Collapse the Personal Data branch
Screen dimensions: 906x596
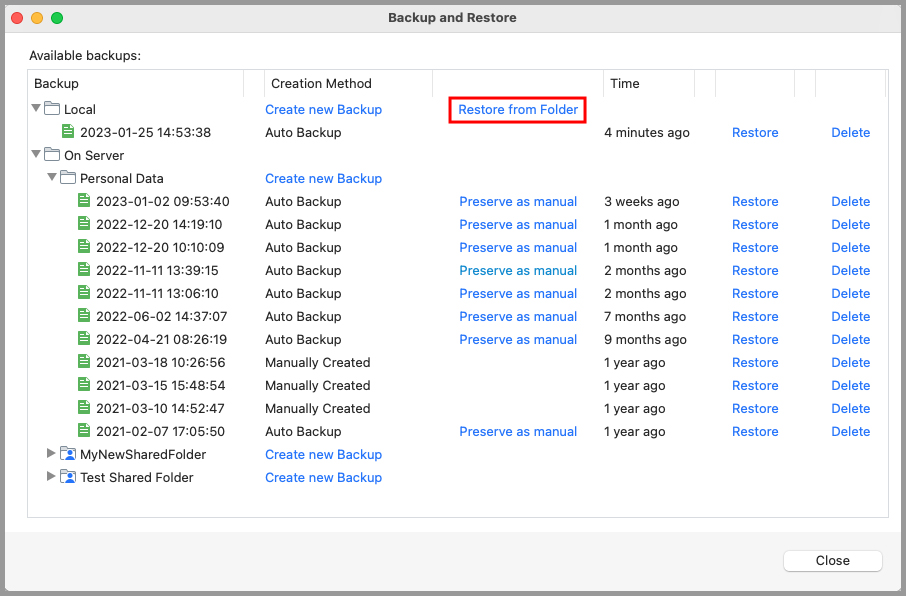(x=51, y=177)
